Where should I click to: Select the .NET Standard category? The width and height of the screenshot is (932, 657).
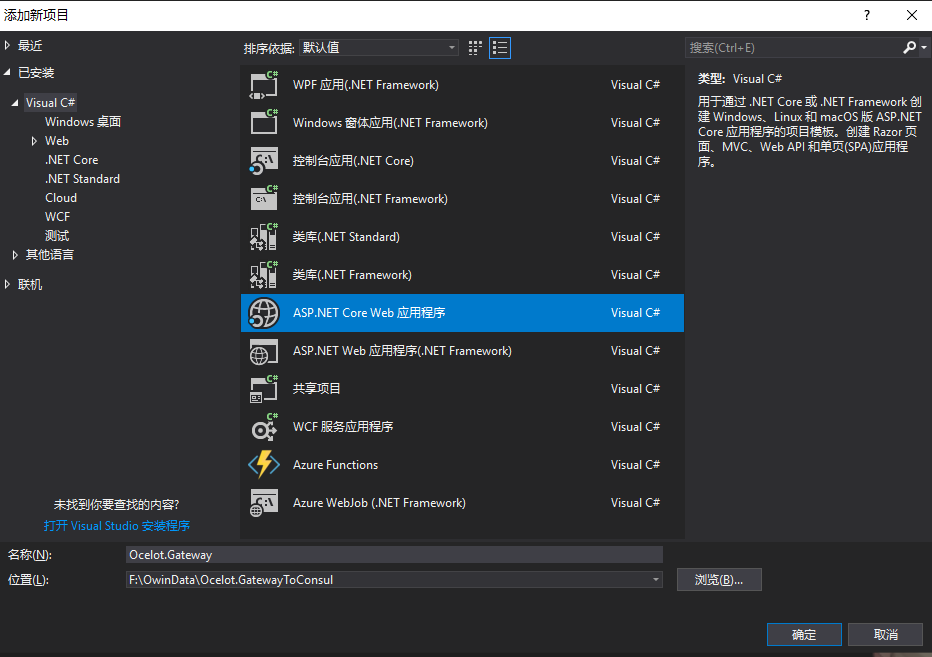tap(83, 179)
